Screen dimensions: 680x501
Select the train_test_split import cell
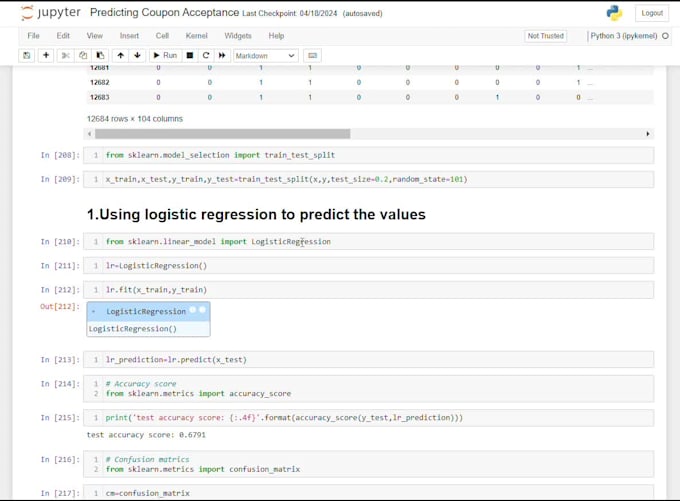click(368, 155)
